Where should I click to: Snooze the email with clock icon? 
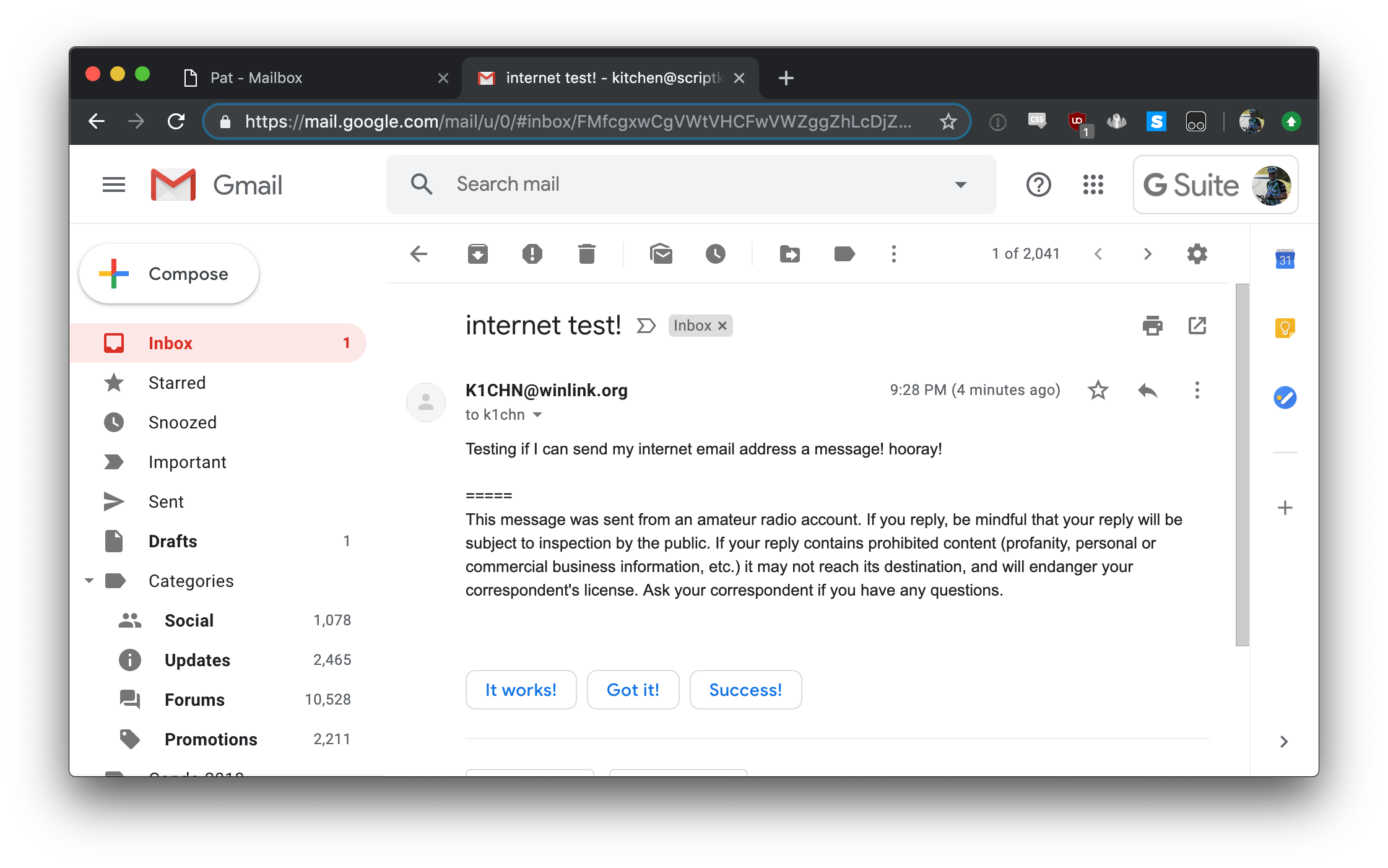click(x=715, y=254)
